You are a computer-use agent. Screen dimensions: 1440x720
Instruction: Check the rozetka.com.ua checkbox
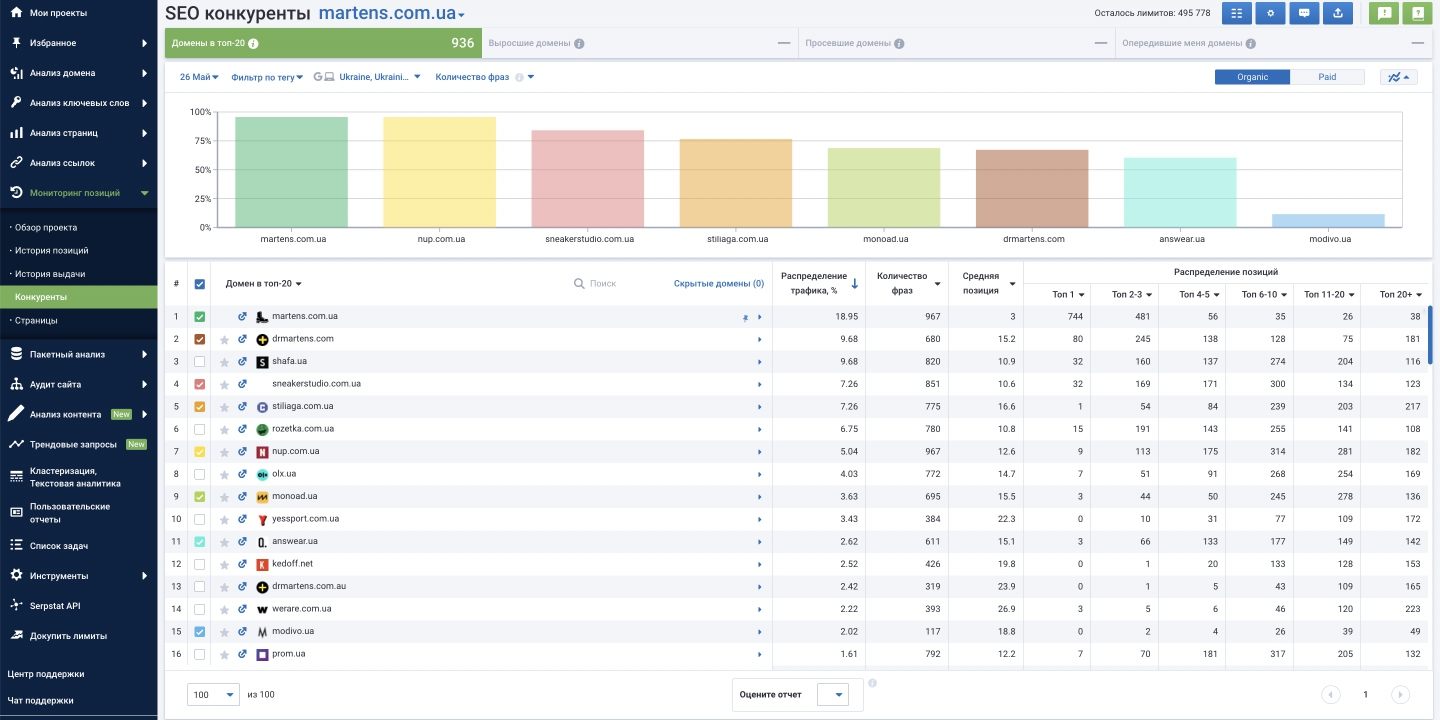(200, 429)
